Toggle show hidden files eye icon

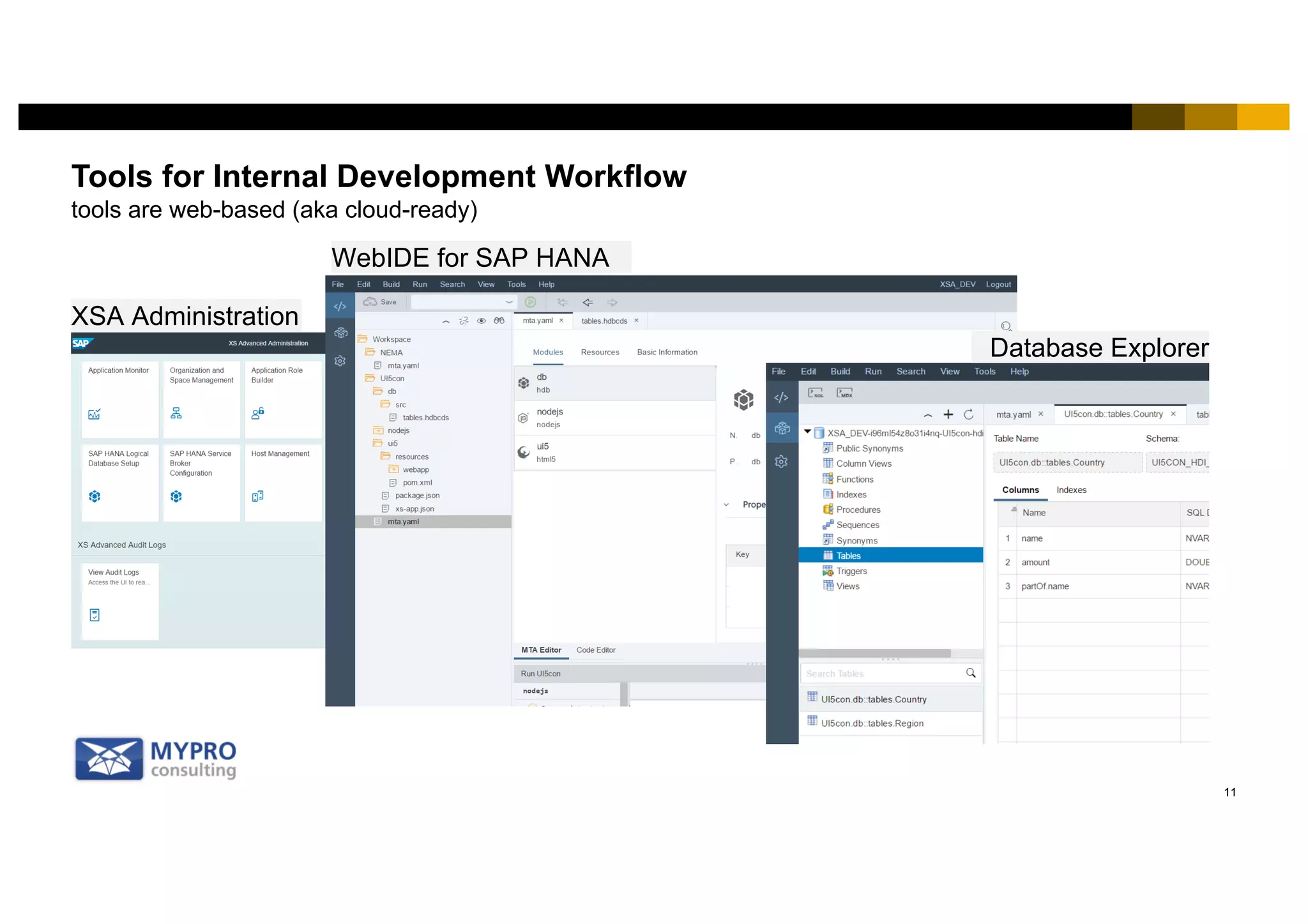pos(482,321)
